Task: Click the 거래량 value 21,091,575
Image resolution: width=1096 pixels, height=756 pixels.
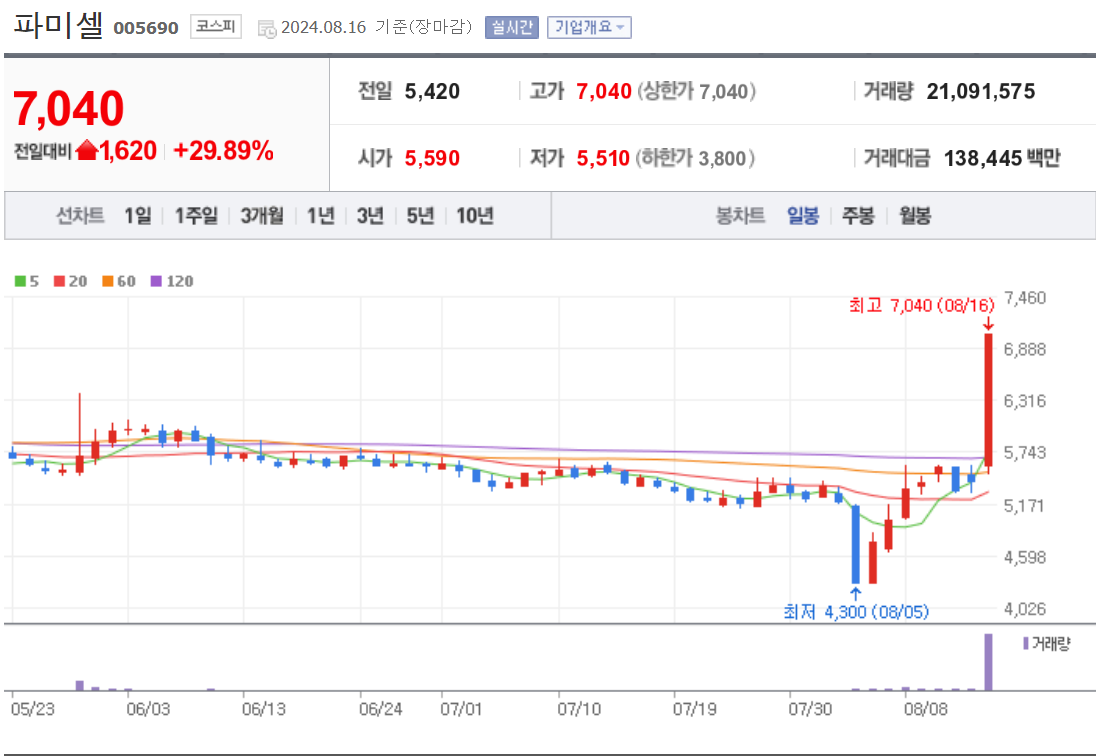Action: [x=981, y=92]
